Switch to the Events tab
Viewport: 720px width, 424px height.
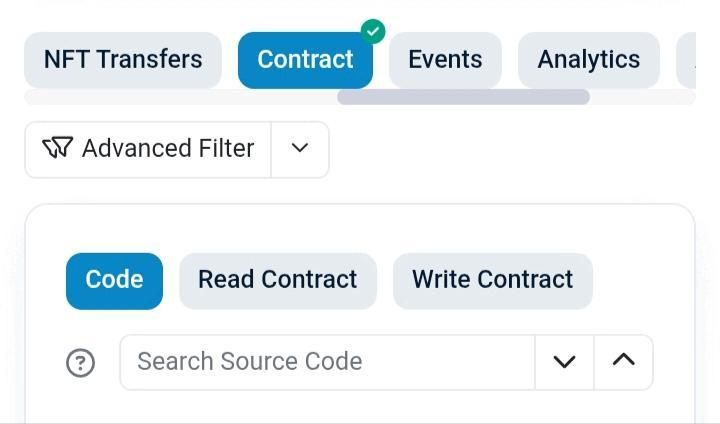coord(445,60)
